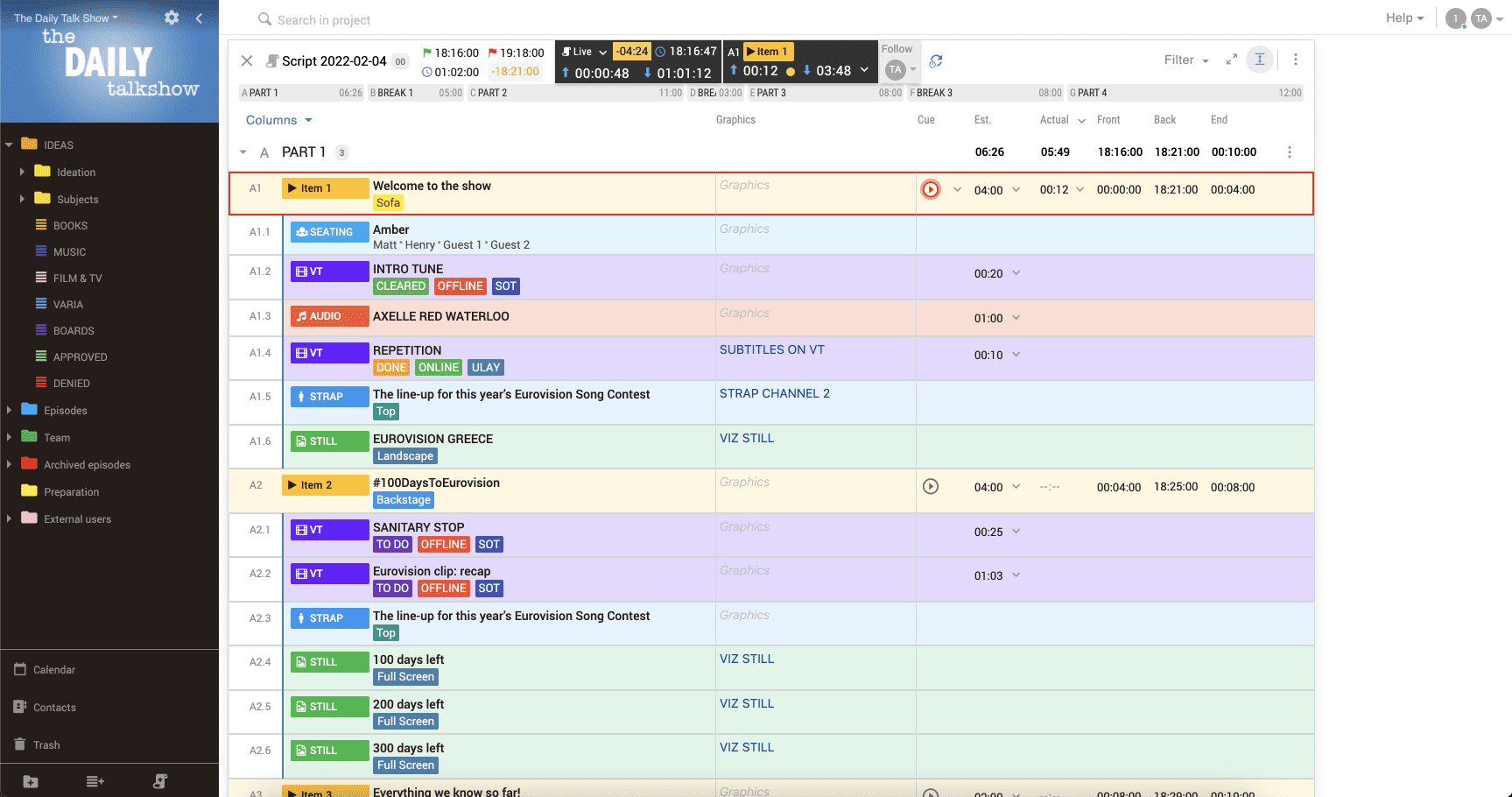This screenshot has height=797, width=1512.
Task: Expand Archived episodes folder
Action: pyautogui.click(x=9, y=465)
